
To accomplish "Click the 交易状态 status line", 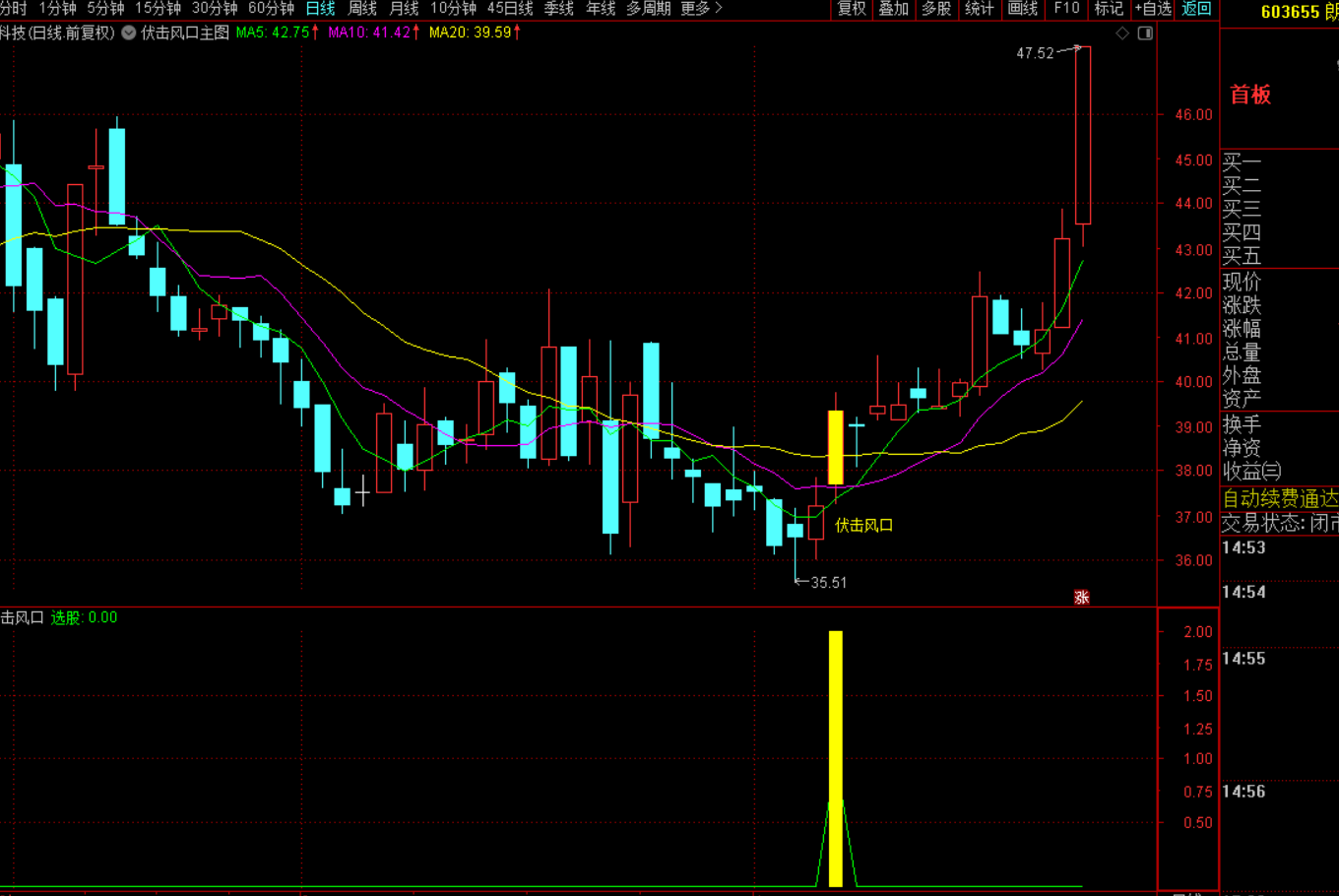I will 1280,524.
